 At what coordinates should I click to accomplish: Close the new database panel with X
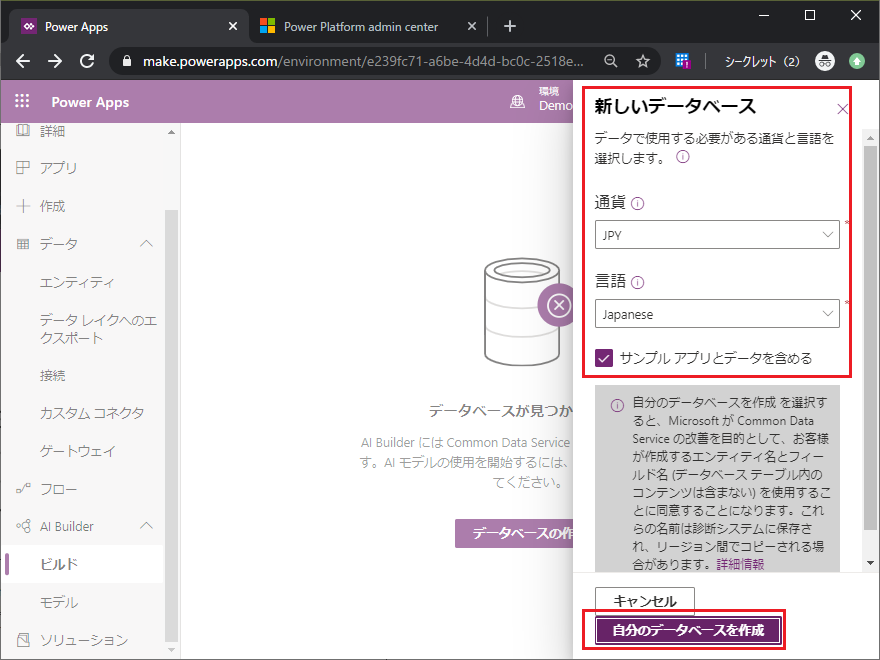pos(842,109)
